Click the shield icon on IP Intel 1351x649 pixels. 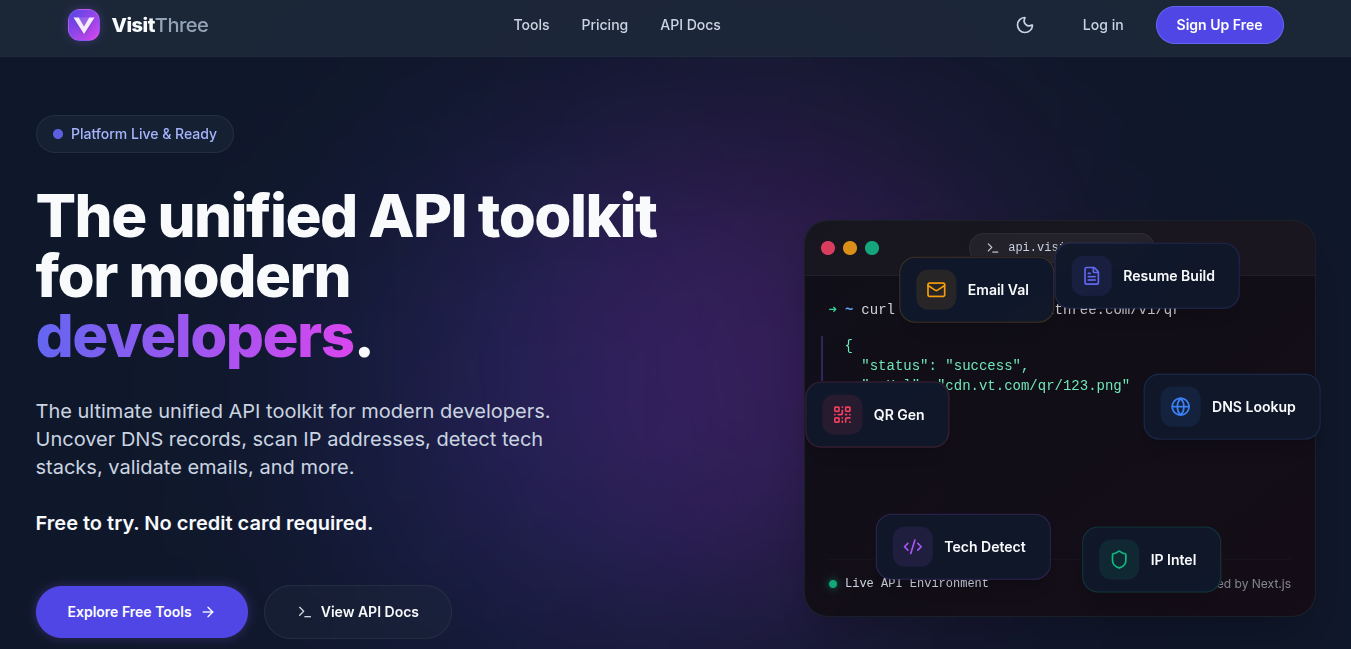1119,560
